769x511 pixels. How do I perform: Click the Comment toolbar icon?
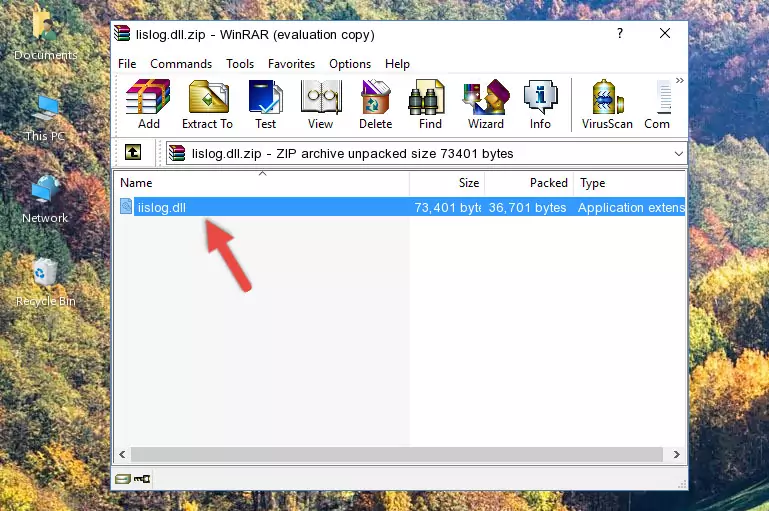658,104
